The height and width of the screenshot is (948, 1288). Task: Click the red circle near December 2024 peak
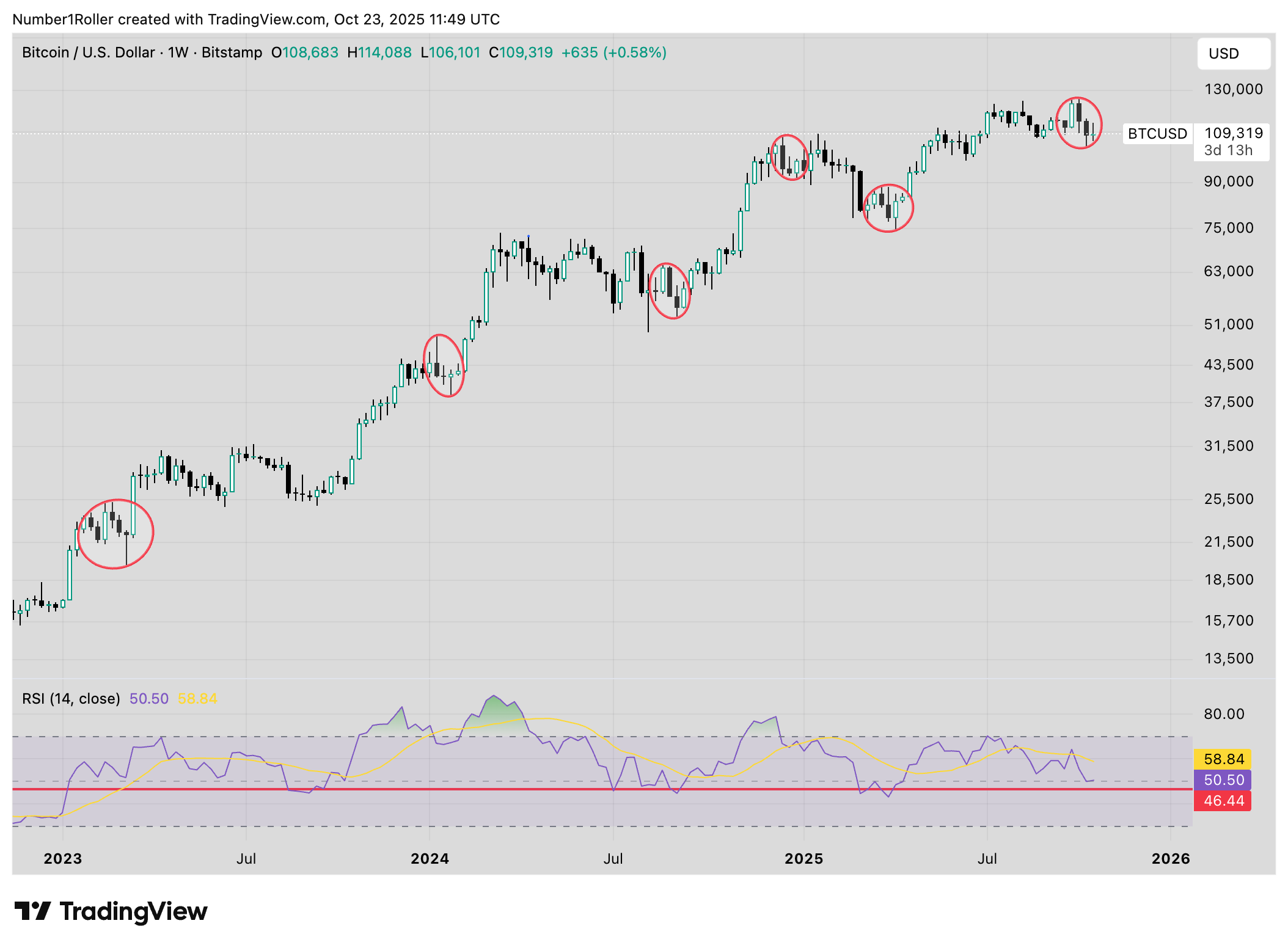point(789,158)
